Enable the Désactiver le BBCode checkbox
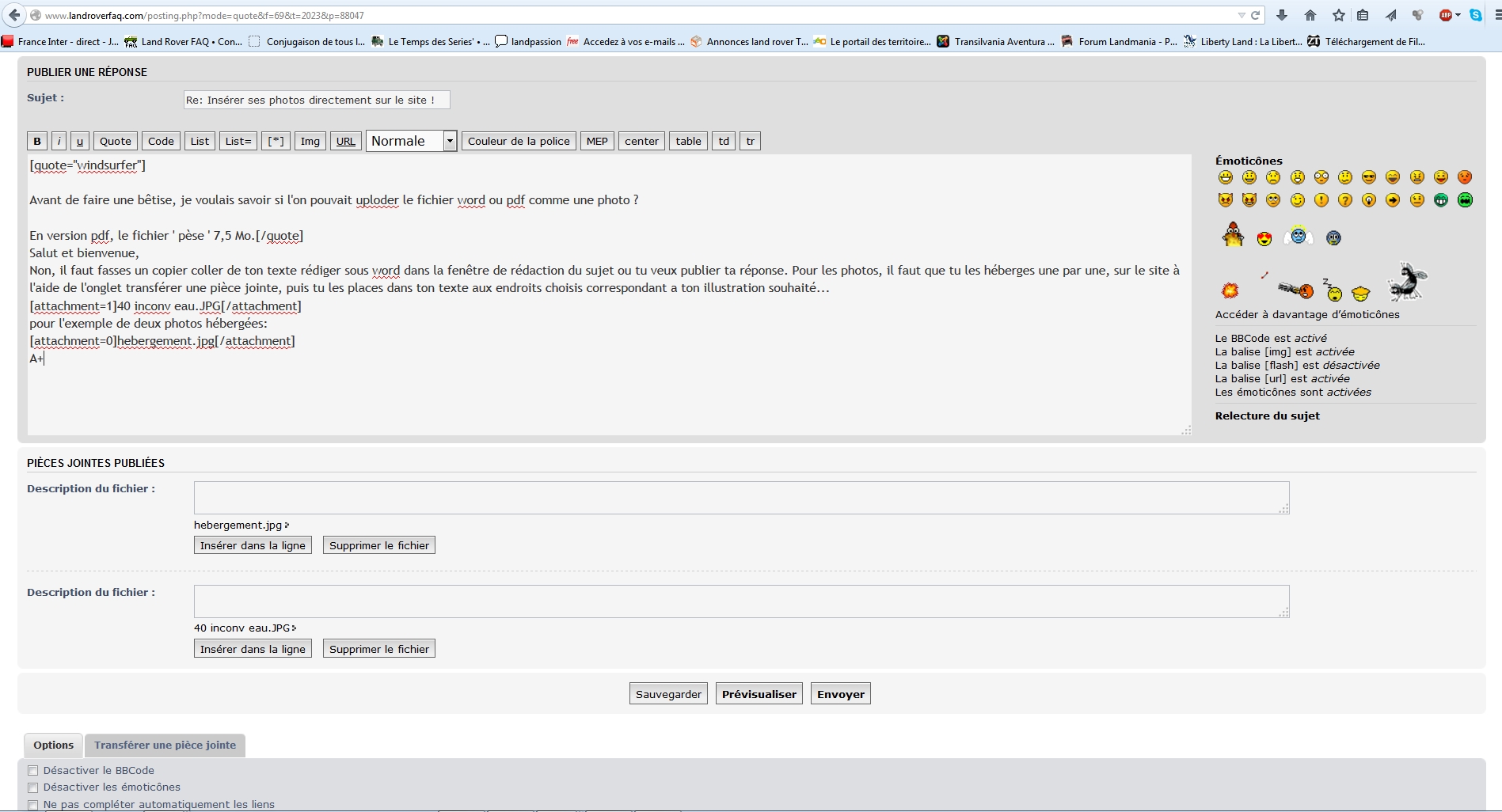The width and height of the screenshot is (1502, 812). click(33, 771)
